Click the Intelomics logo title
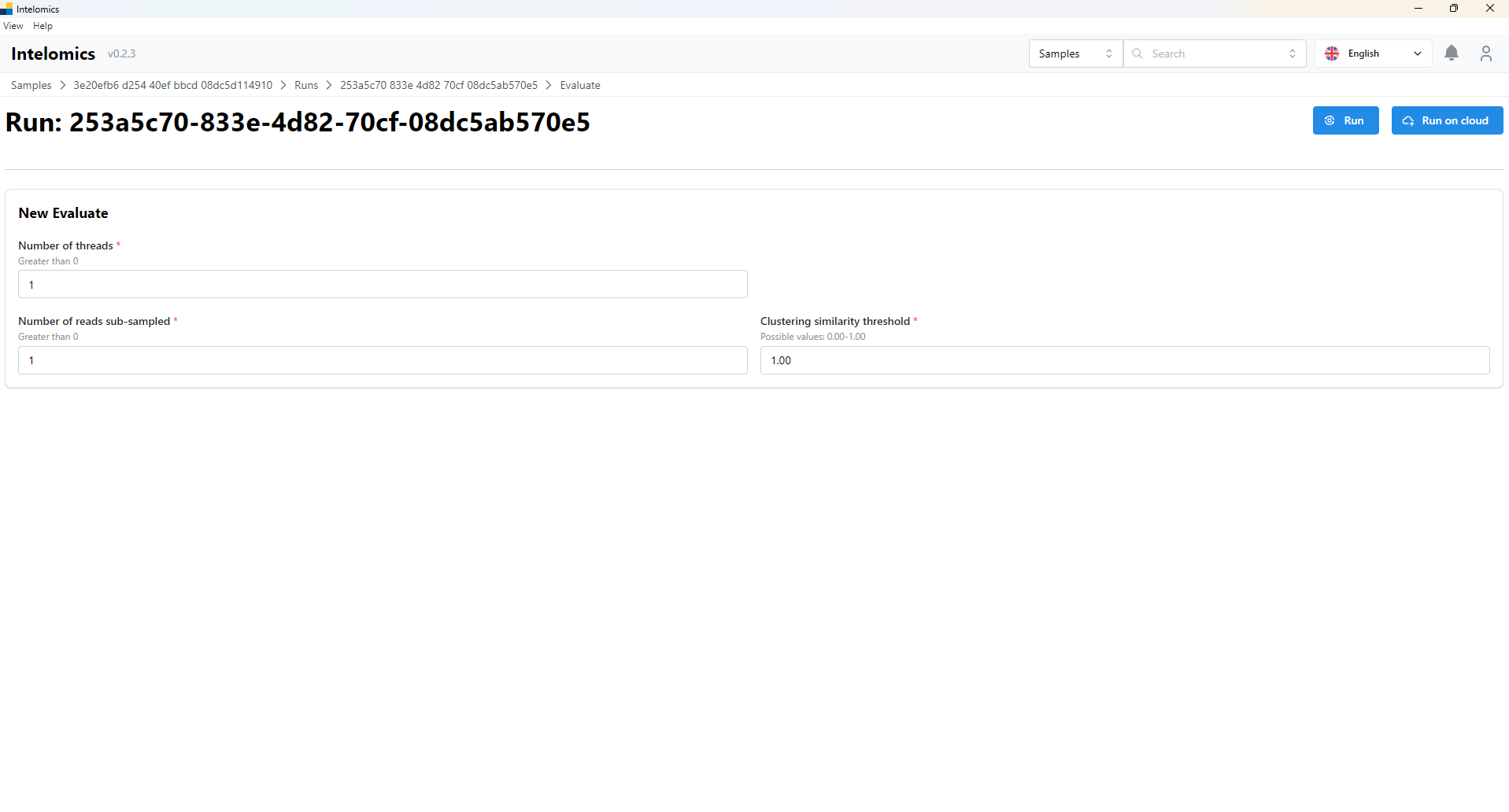 [53, 54]
